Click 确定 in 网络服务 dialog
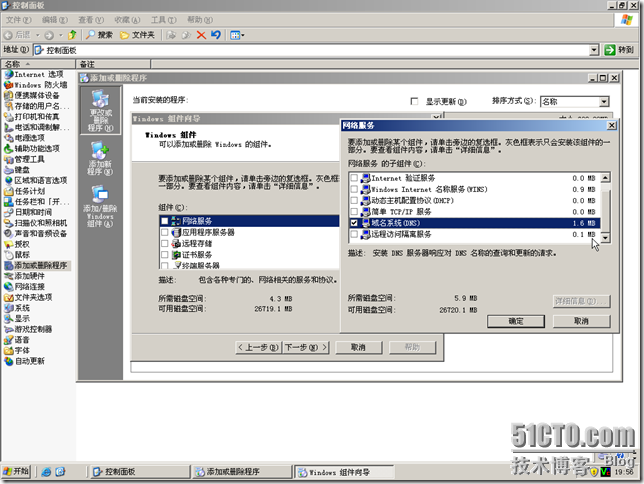The width and height of the screenshot is (644, 484). click(516, 321)
